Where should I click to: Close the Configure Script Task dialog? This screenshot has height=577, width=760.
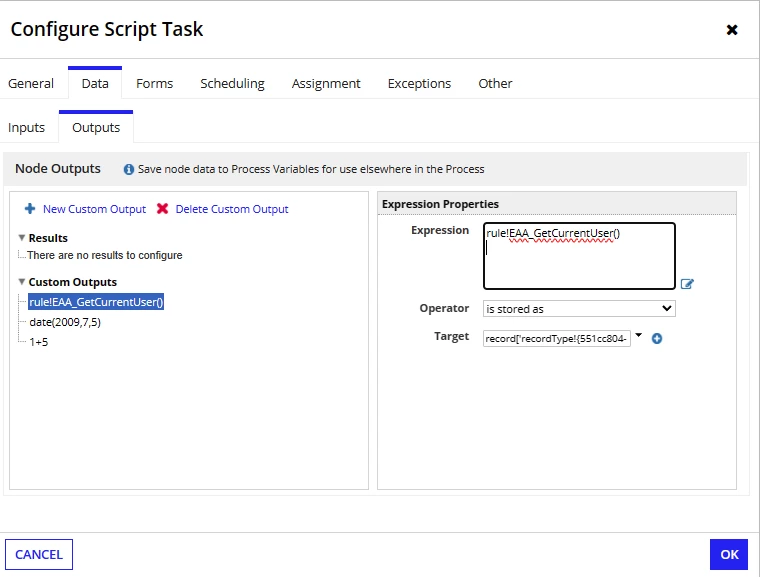click(732, 30)
